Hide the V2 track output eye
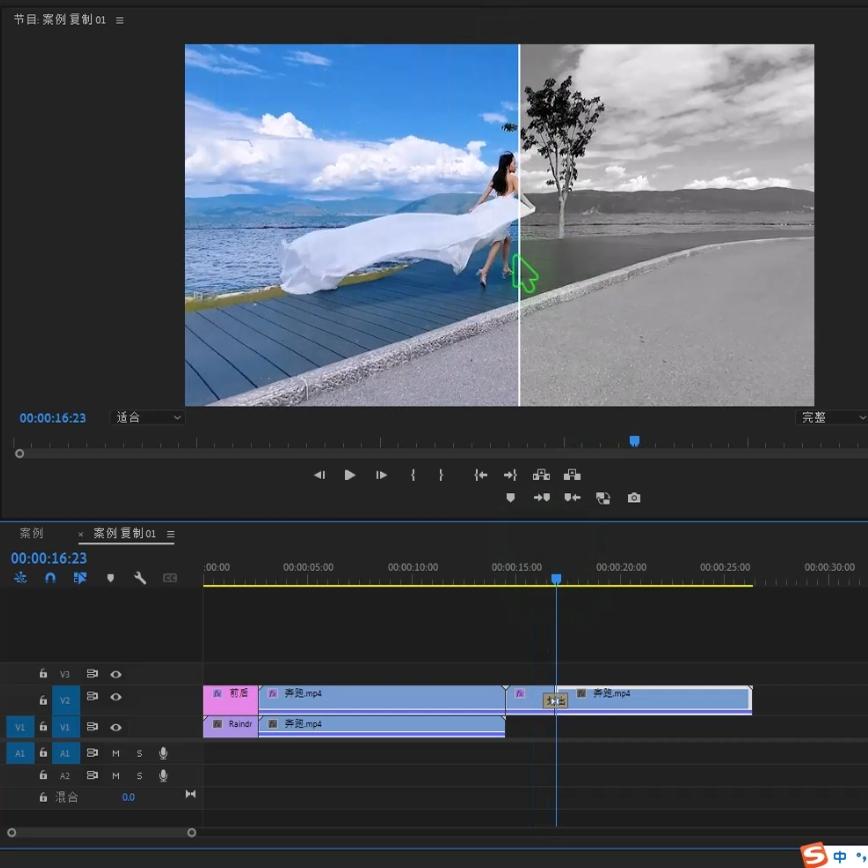This screenshot has width=868, height=868. click(x=116, y=697)
